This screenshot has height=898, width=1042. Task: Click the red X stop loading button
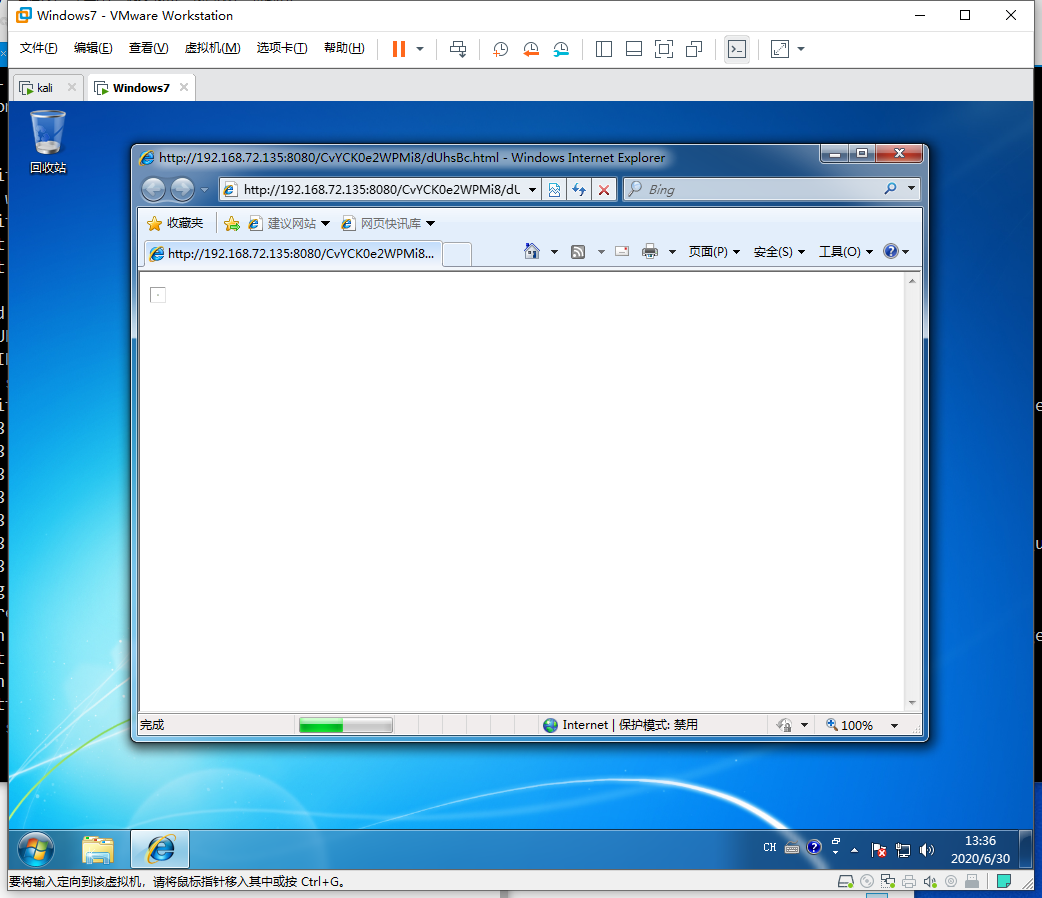coord(604,190)
